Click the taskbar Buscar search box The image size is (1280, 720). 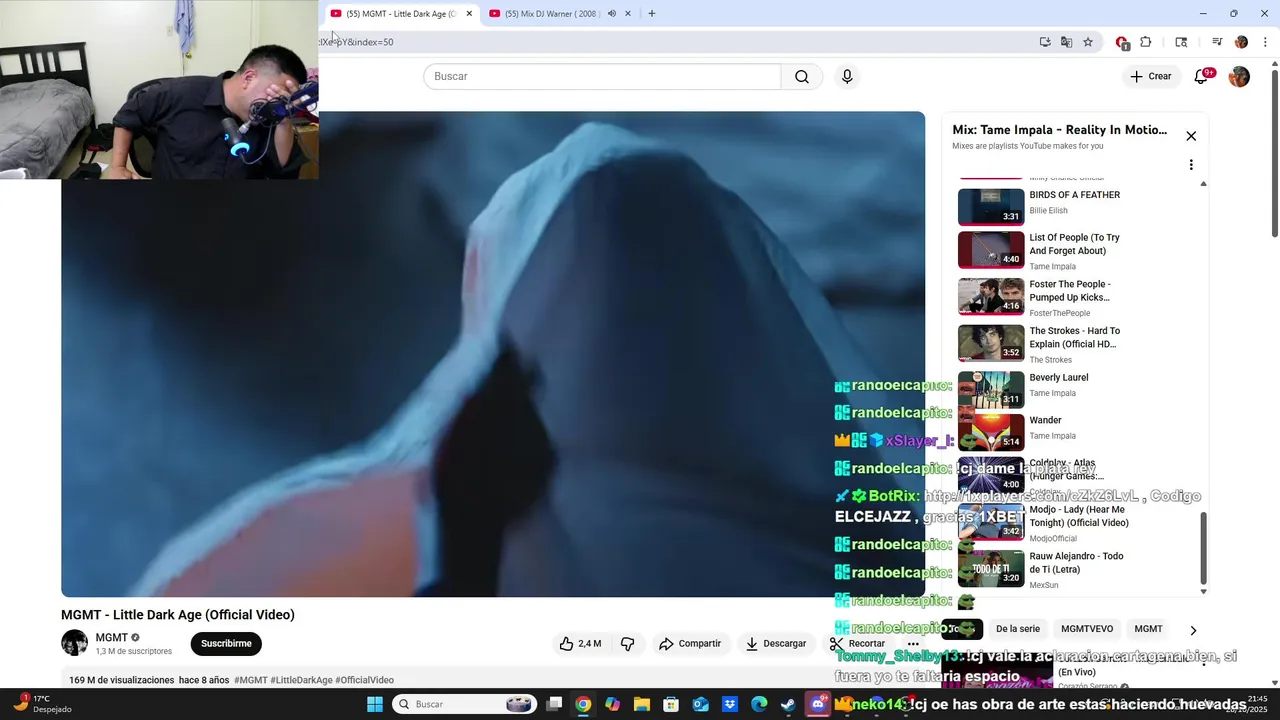(465, 704)
